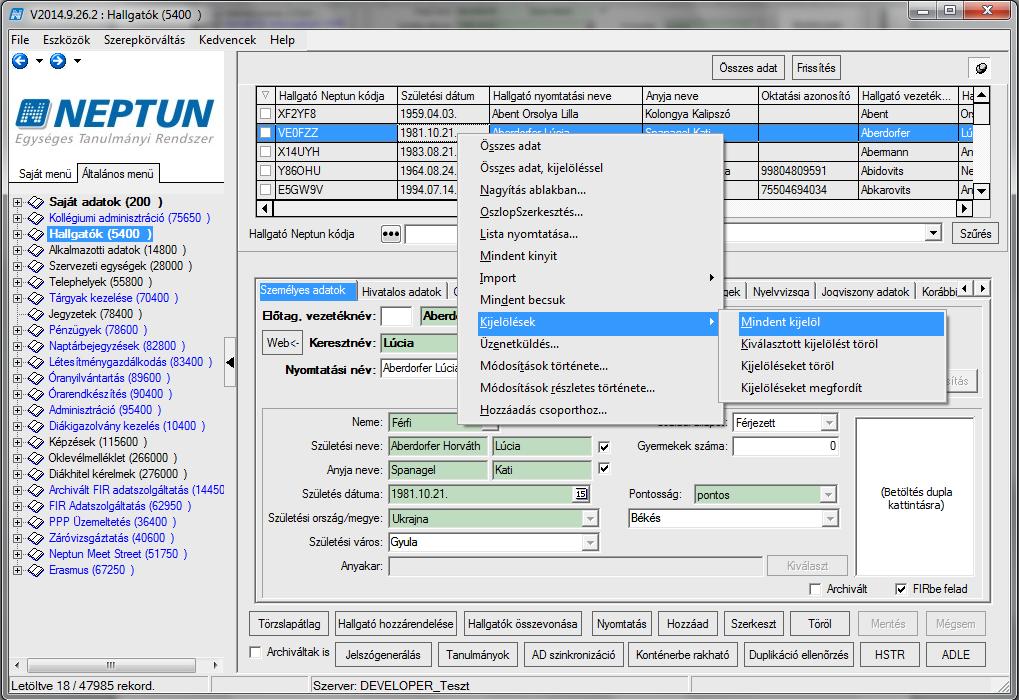Click the photo placeholder Betöltés dupla kattintásra
1019x700 pixels.
pos(915,498)
